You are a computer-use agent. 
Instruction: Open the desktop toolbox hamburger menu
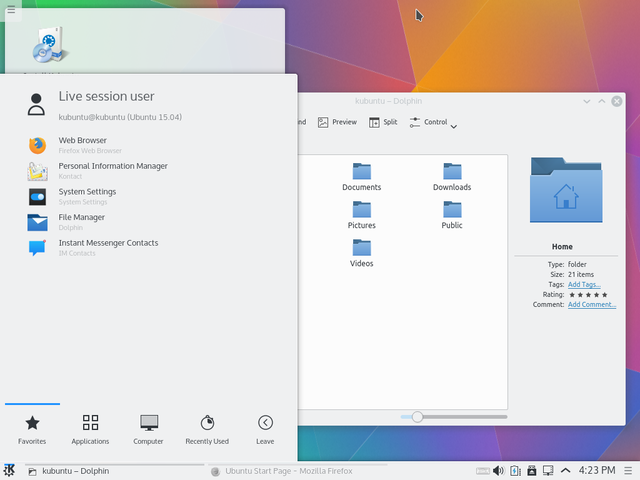coord(11,10)
